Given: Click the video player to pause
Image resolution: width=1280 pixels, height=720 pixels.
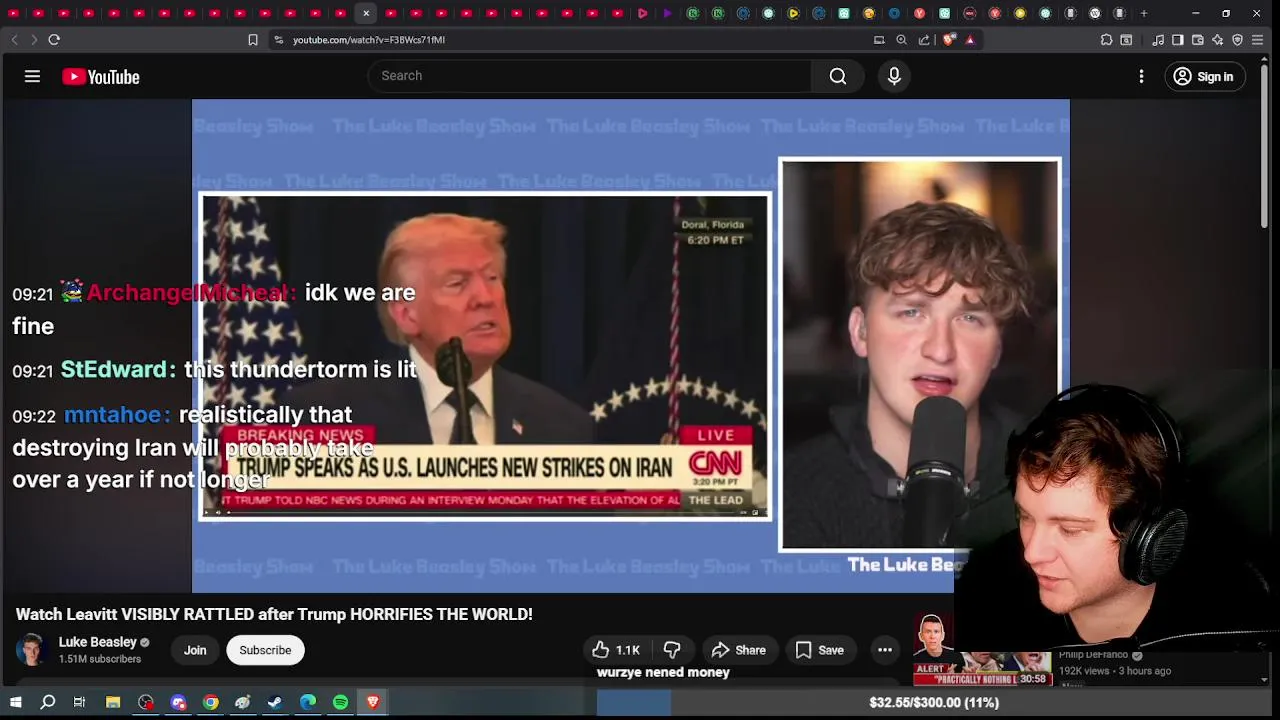Looking at the screenshot, I should (x=630, y=345).
